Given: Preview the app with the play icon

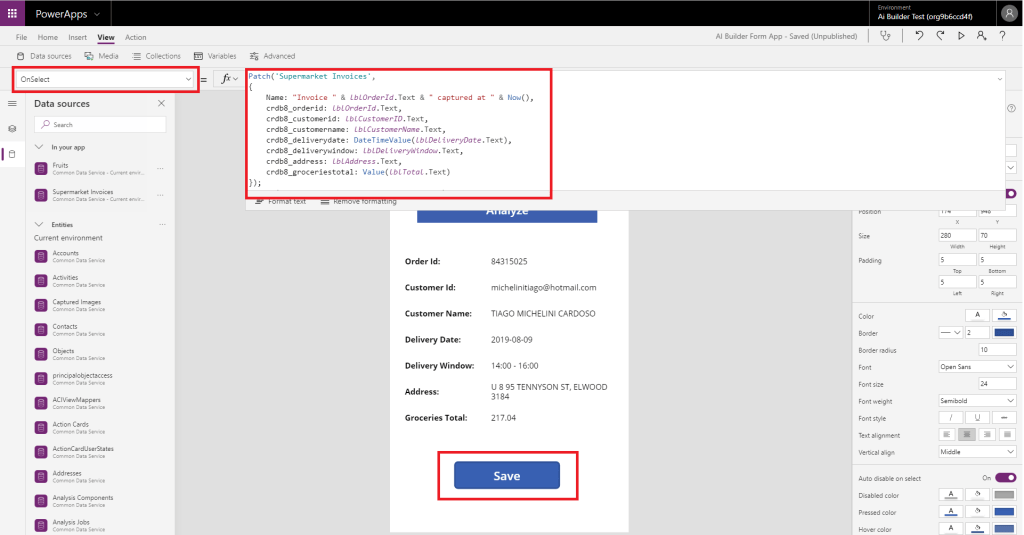Looking at the screenshot, I should pos(961,37).
